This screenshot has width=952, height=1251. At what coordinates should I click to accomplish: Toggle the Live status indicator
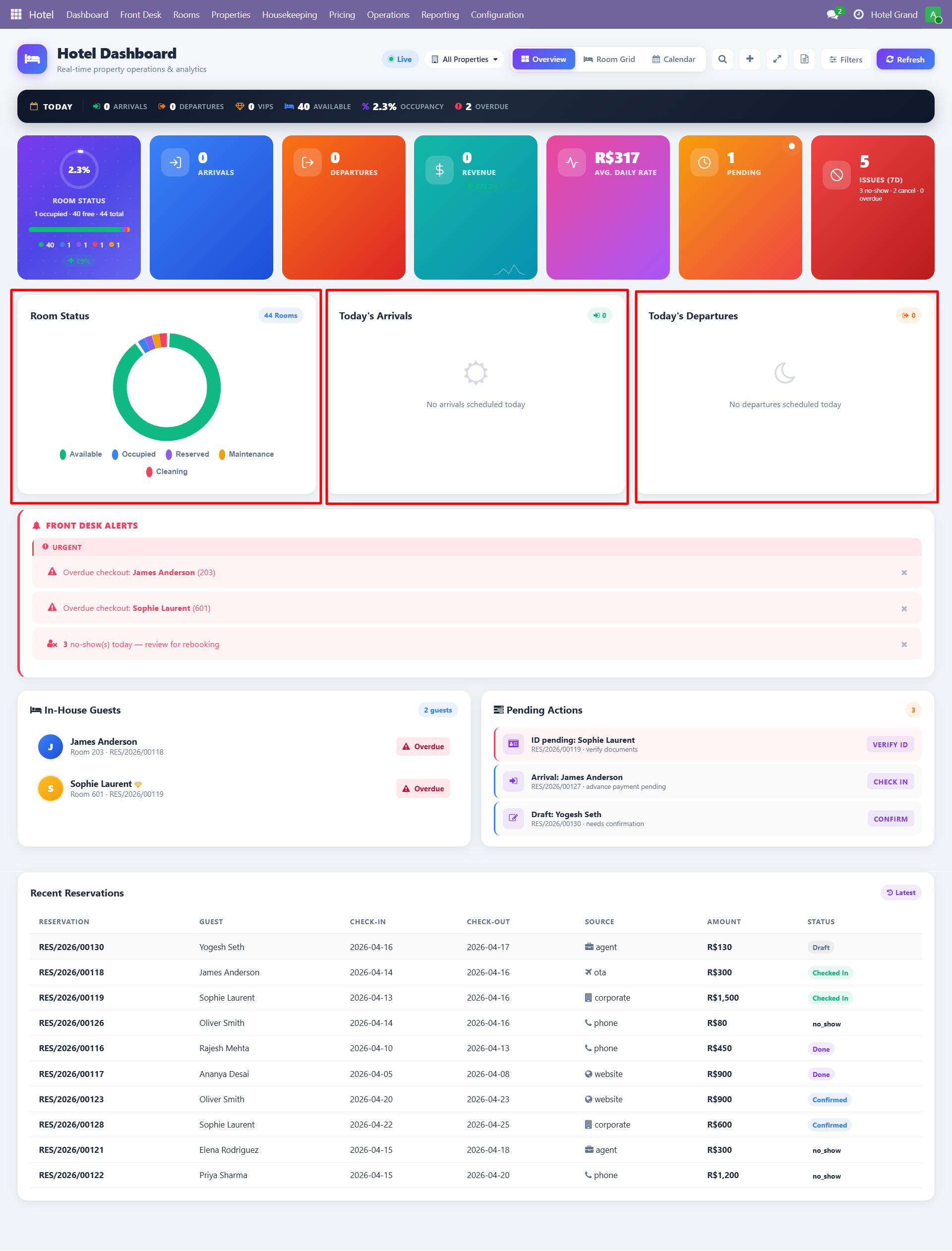400,59
